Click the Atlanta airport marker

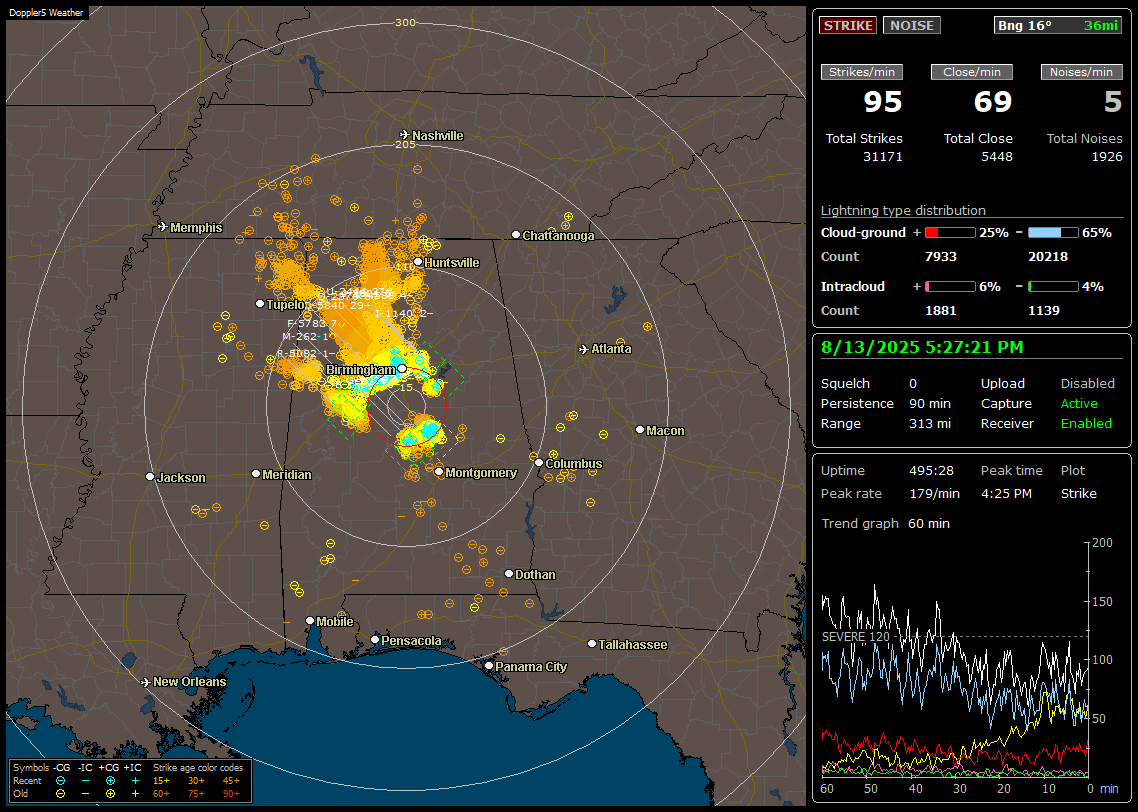pyautogui.click(x=584, y=349)
